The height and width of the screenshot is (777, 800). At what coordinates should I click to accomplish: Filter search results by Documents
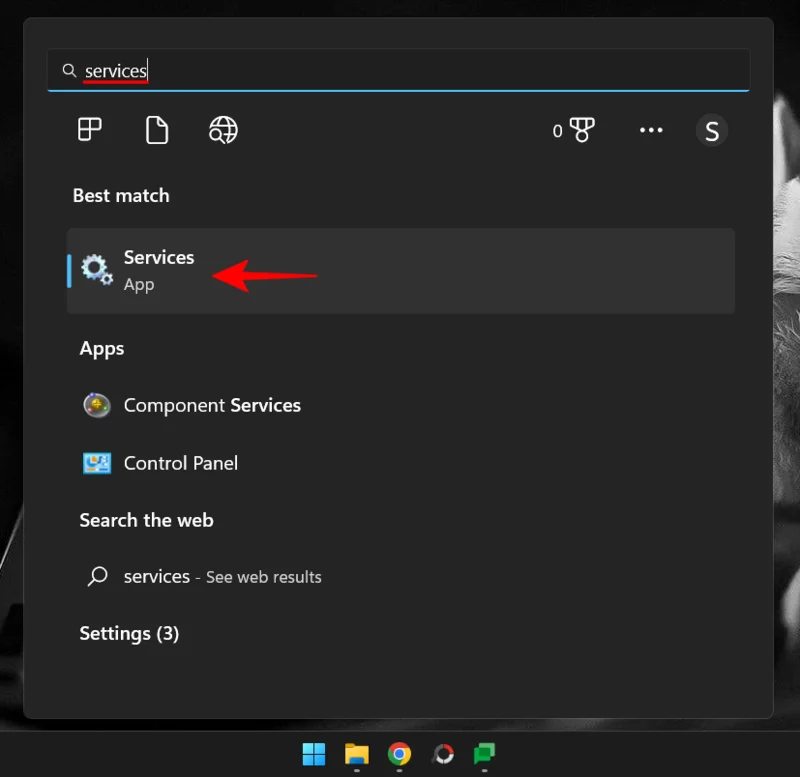[155, 130]
